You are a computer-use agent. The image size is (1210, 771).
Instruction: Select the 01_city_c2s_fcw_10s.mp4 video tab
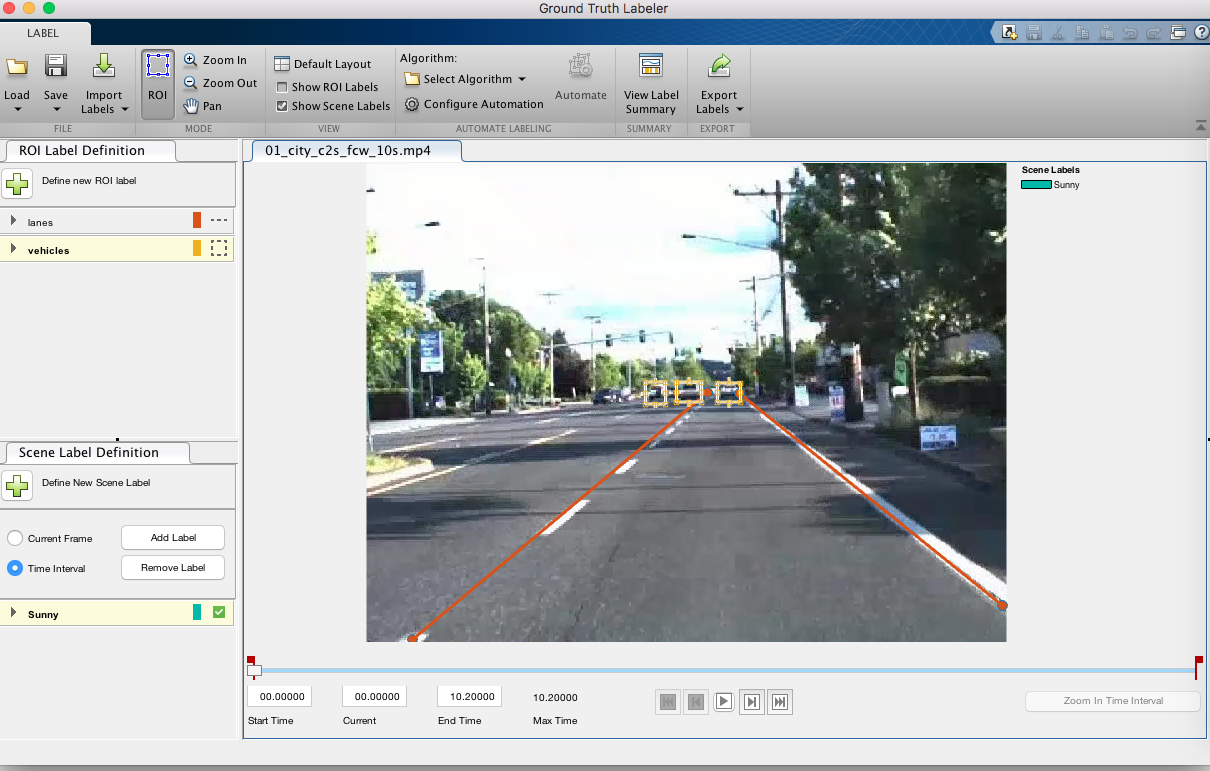[x=348, y=151]
